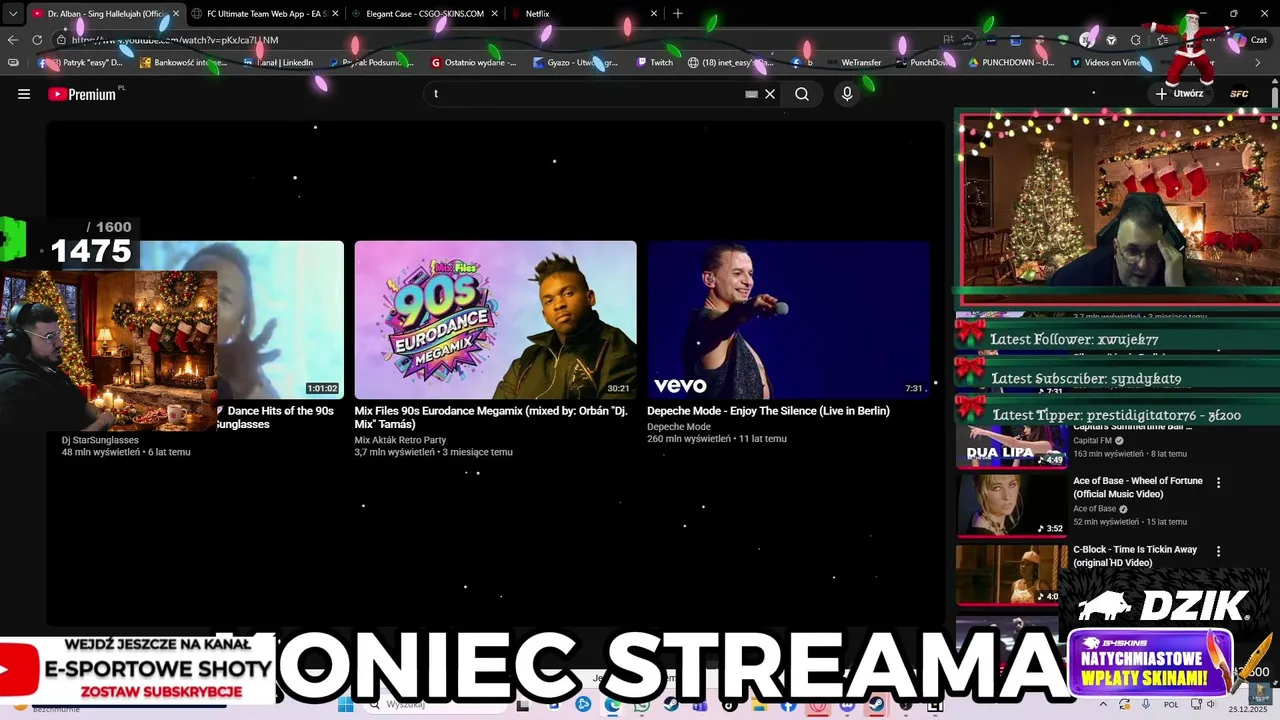The height and width of the screenshot is (720, 1280).
Task: Show hidden system tray icons chevron
Action: pyautogui.click(x=1104, y=705)
